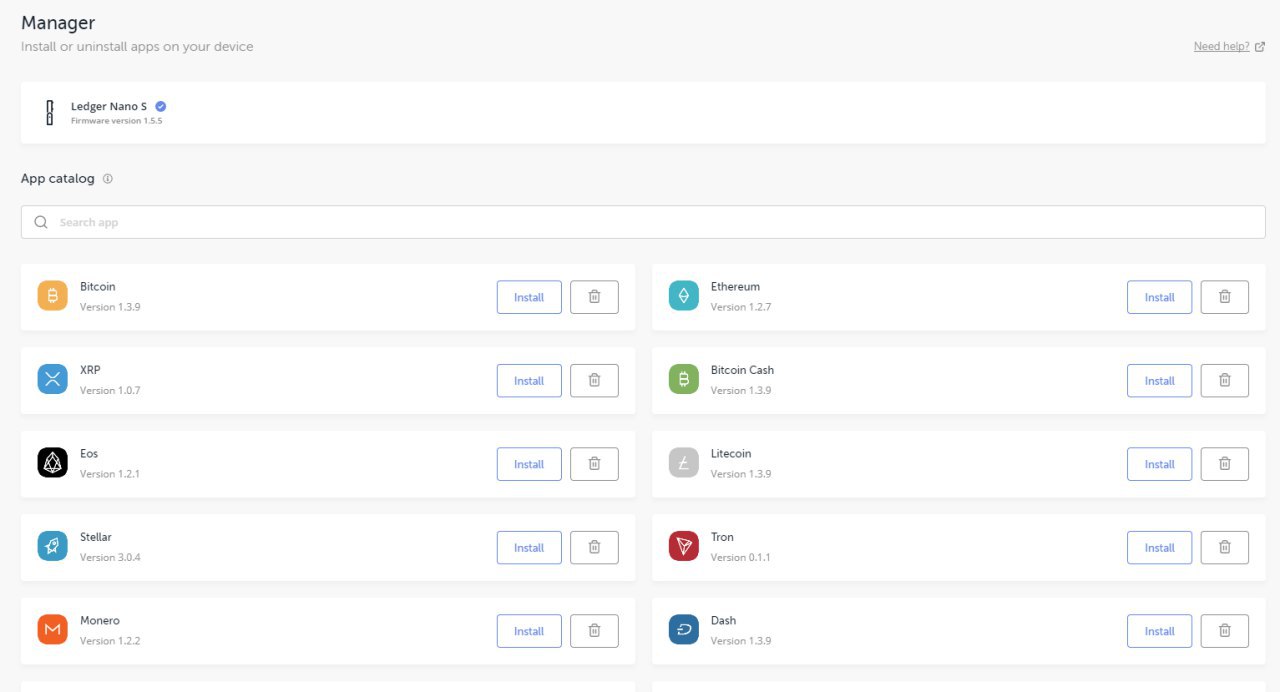Install the Eos app
The width and height of the screenshot is (1280, 692).
pos(529,464)
